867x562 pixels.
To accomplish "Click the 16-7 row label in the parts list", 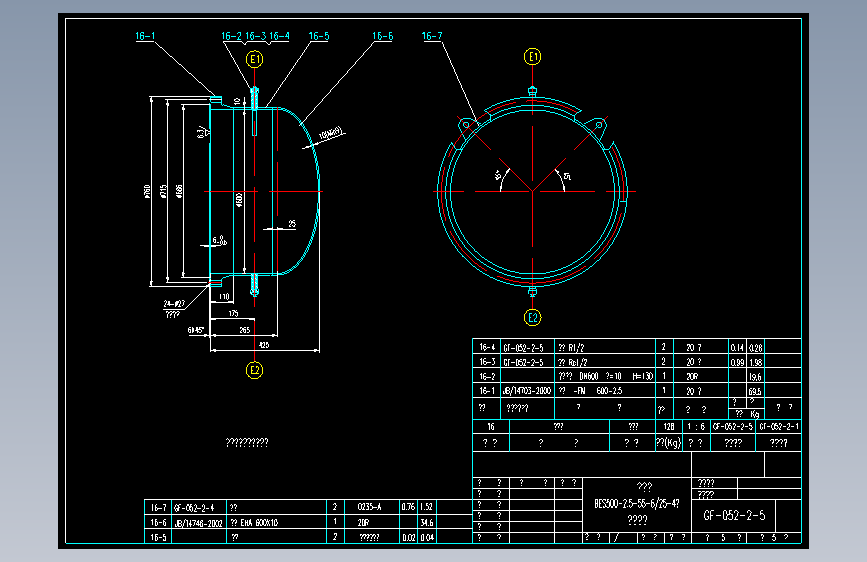I will coord(159,507).
